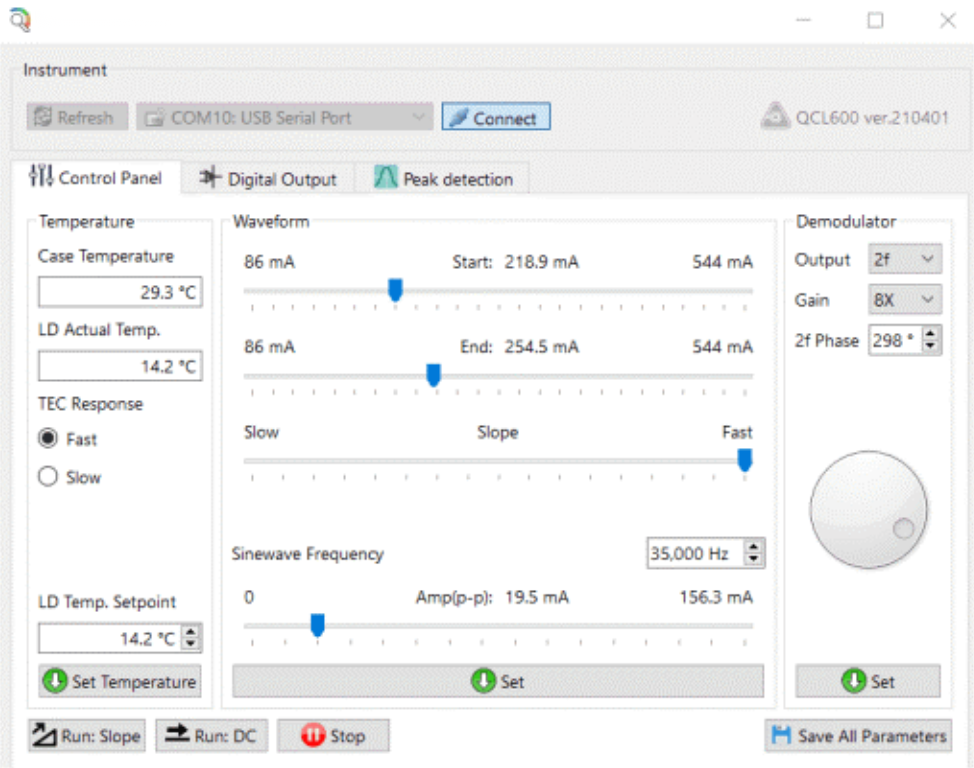
Task: Open the Demodulator Output dropdown
Action: coord(904,259)
